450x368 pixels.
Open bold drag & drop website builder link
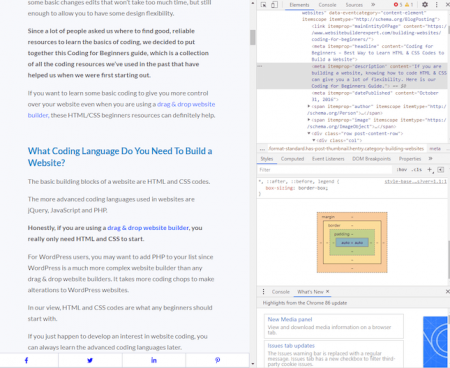(x=148, y=228)
